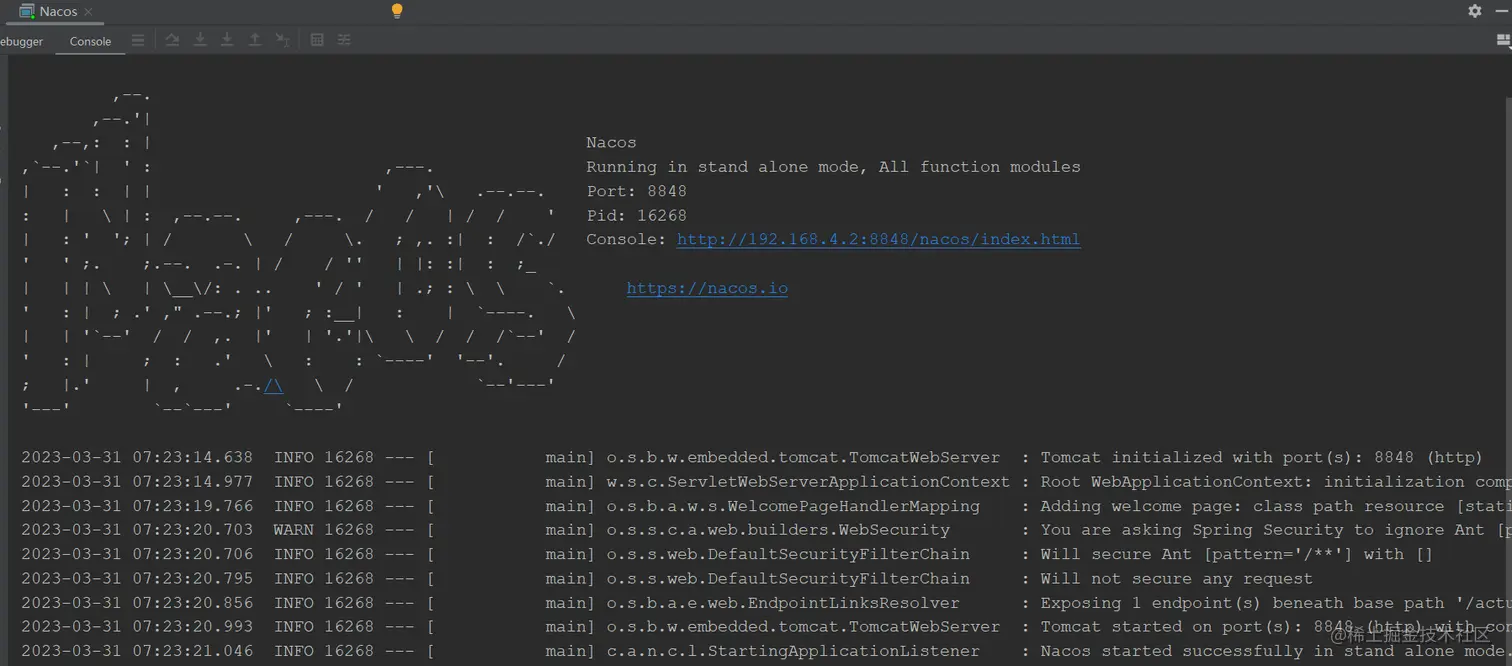Click the Show Execution Point icon

(x=172, y=40)
